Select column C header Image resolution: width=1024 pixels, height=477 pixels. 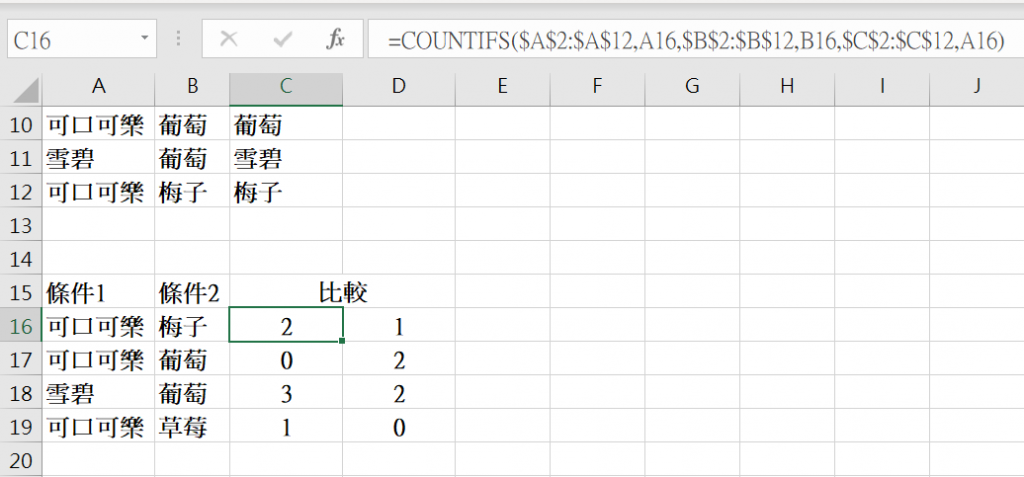click(286, 88)
